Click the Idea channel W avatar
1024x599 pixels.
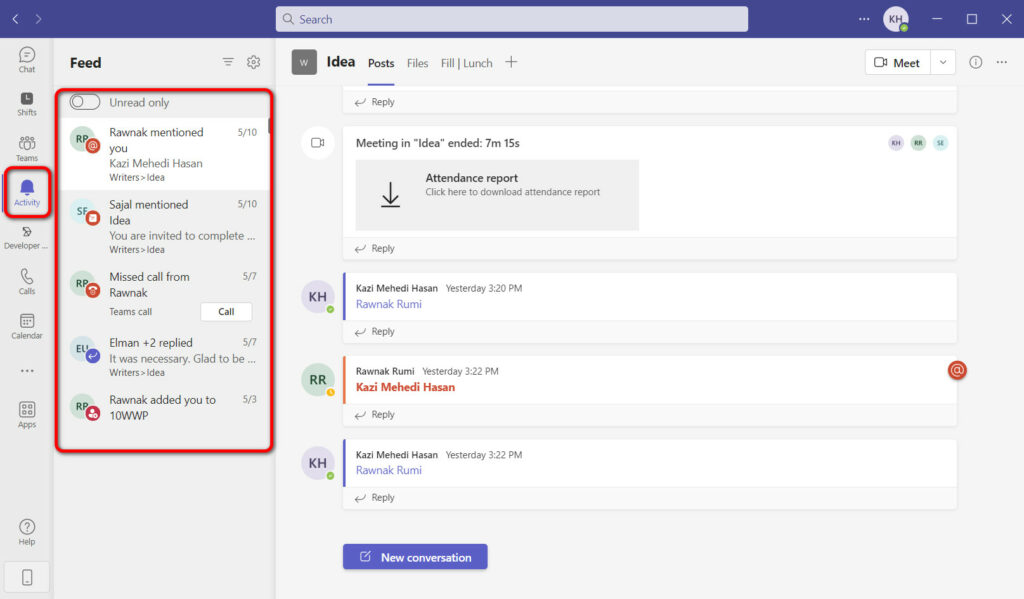(304, 62)
